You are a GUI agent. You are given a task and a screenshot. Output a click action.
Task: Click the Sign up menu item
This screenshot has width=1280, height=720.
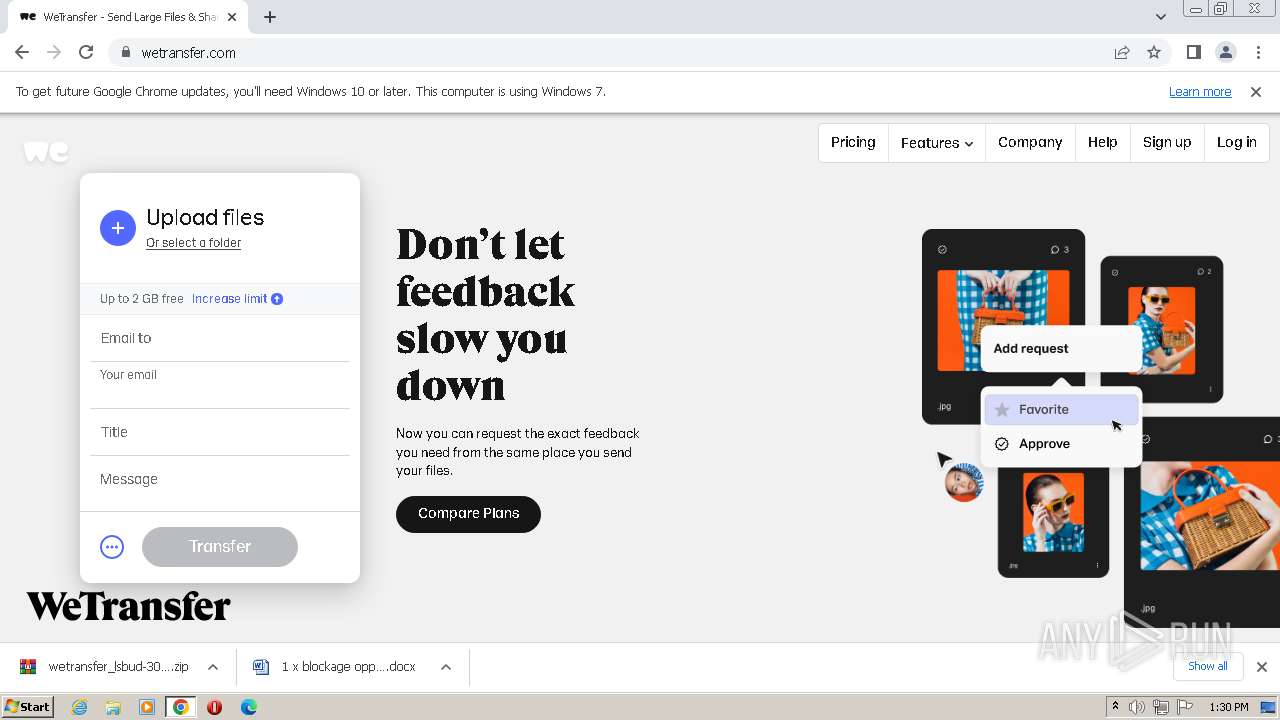(x=1167, y=142)
